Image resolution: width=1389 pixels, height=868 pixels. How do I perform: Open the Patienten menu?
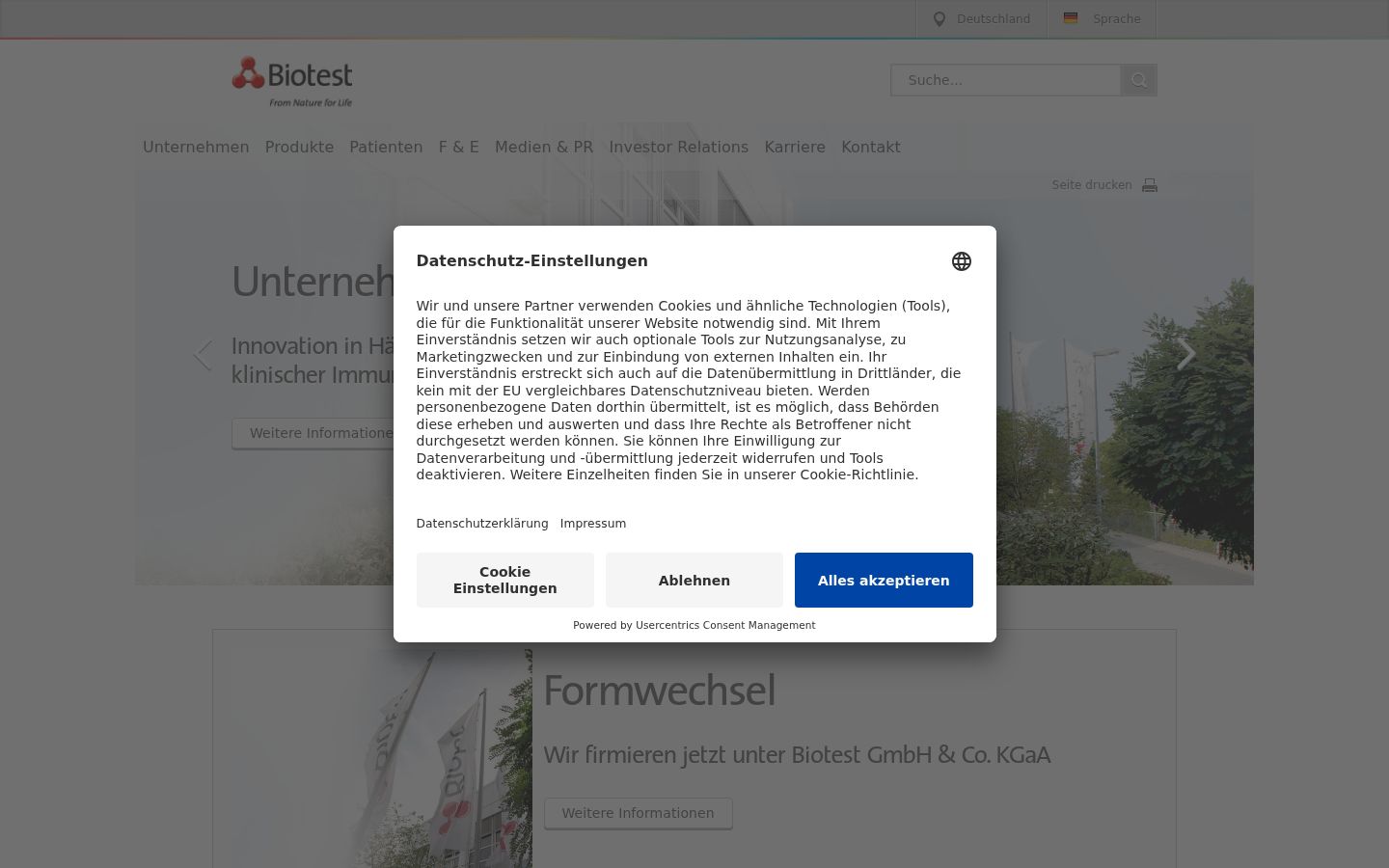click(x=386, y=147)
